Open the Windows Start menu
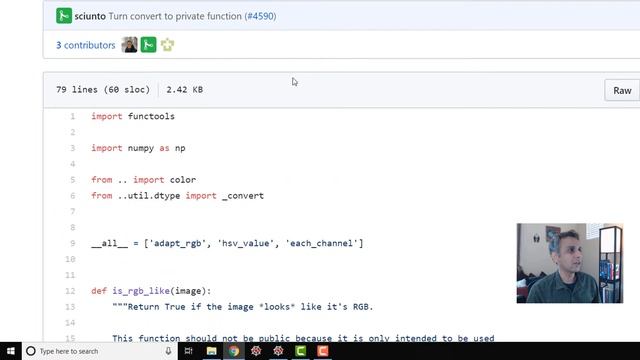 (x=11, y=351)
